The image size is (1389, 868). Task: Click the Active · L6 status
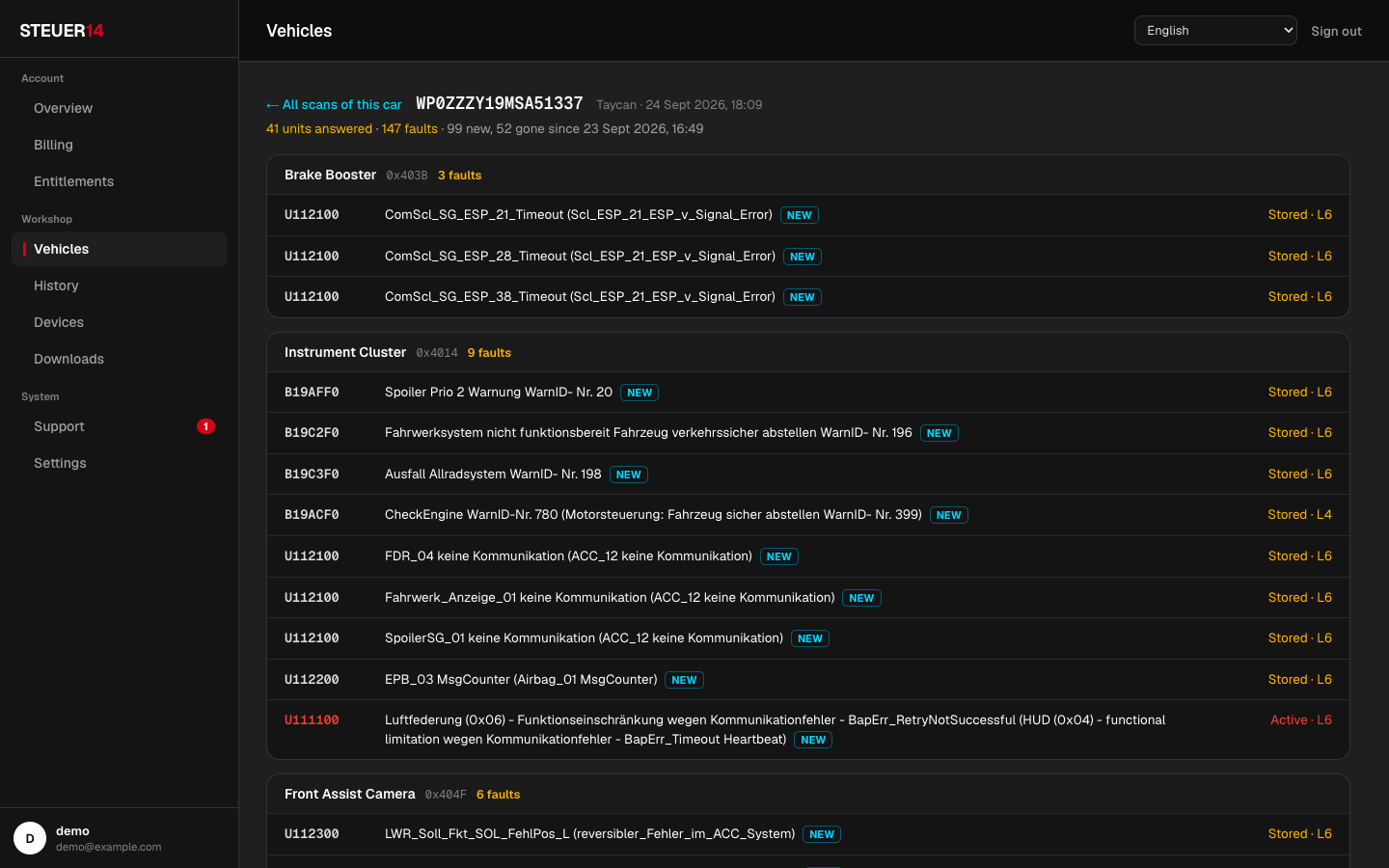point(1300,720)
